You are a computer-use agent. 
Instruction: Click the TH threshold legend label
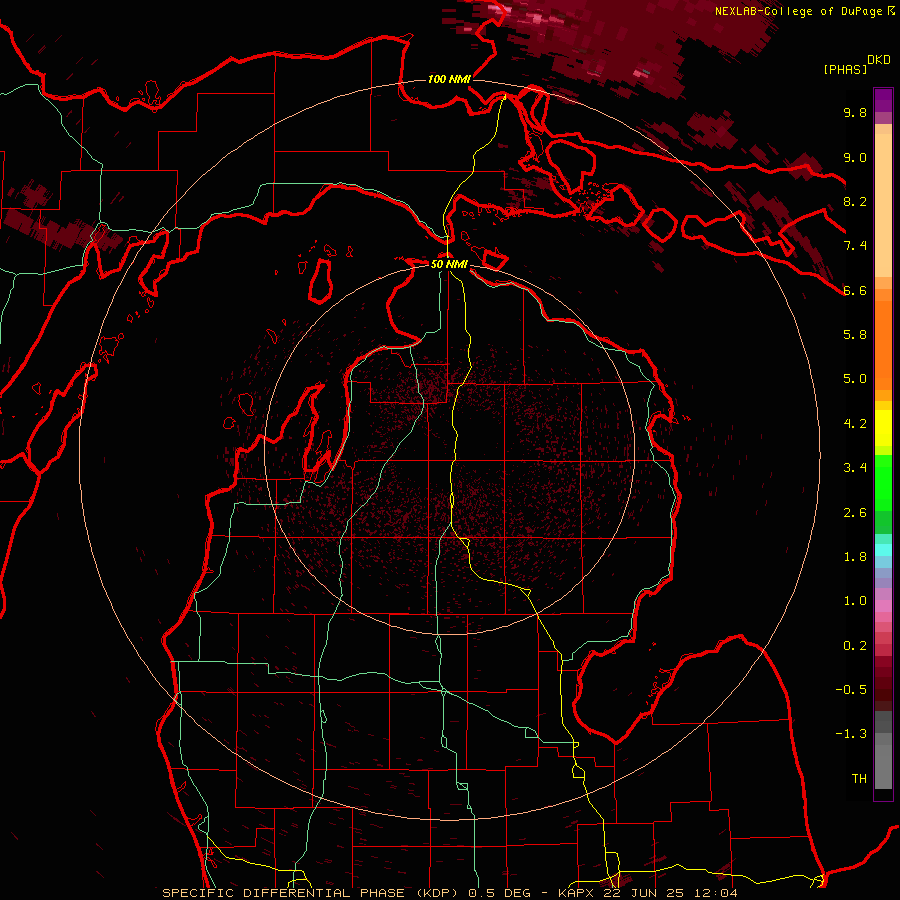tap(859, 779)
